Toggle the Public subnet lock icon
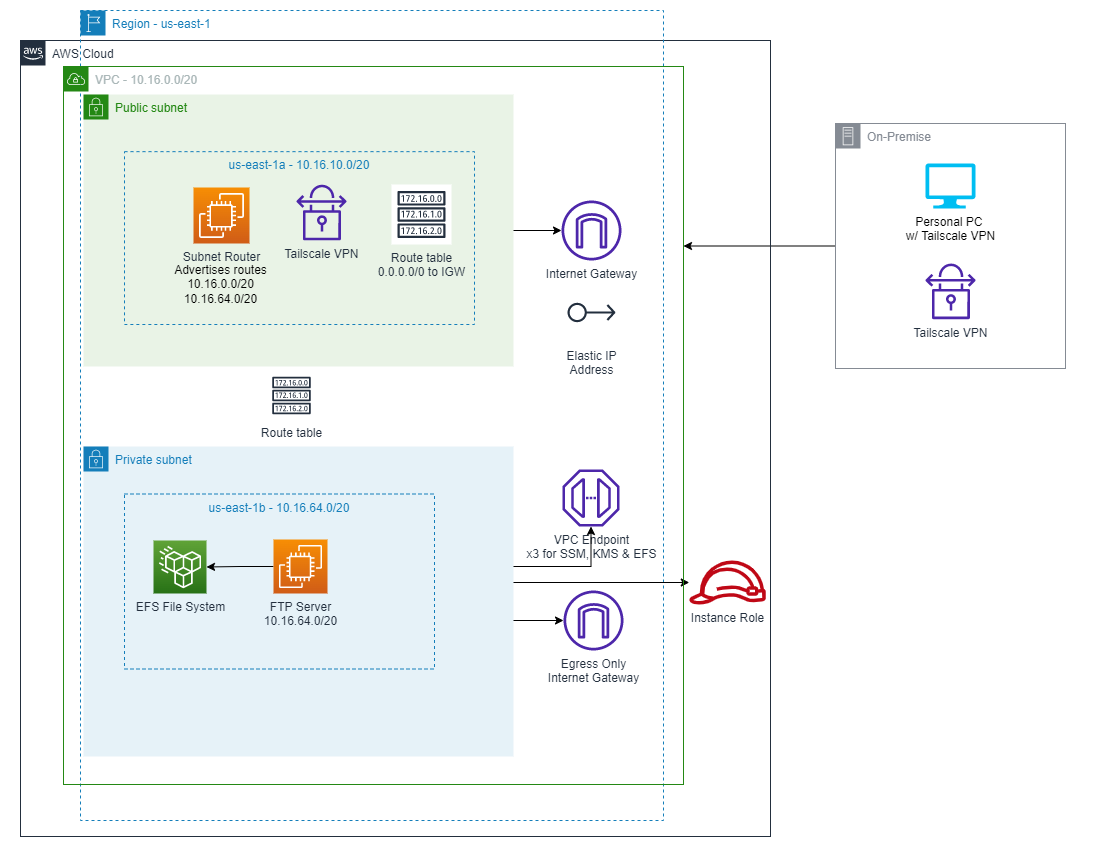This screenshot has width=1100, height=850. [95, 107]
